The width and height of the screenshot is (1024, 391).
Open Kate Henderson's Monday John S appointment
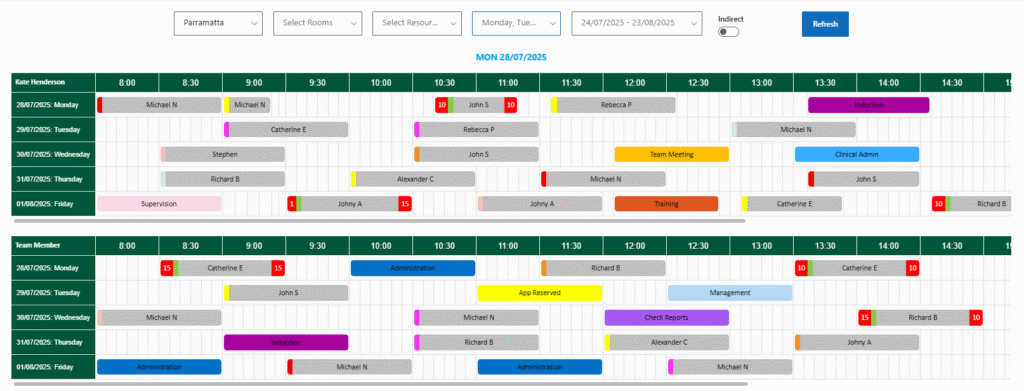tap(476, 105)
